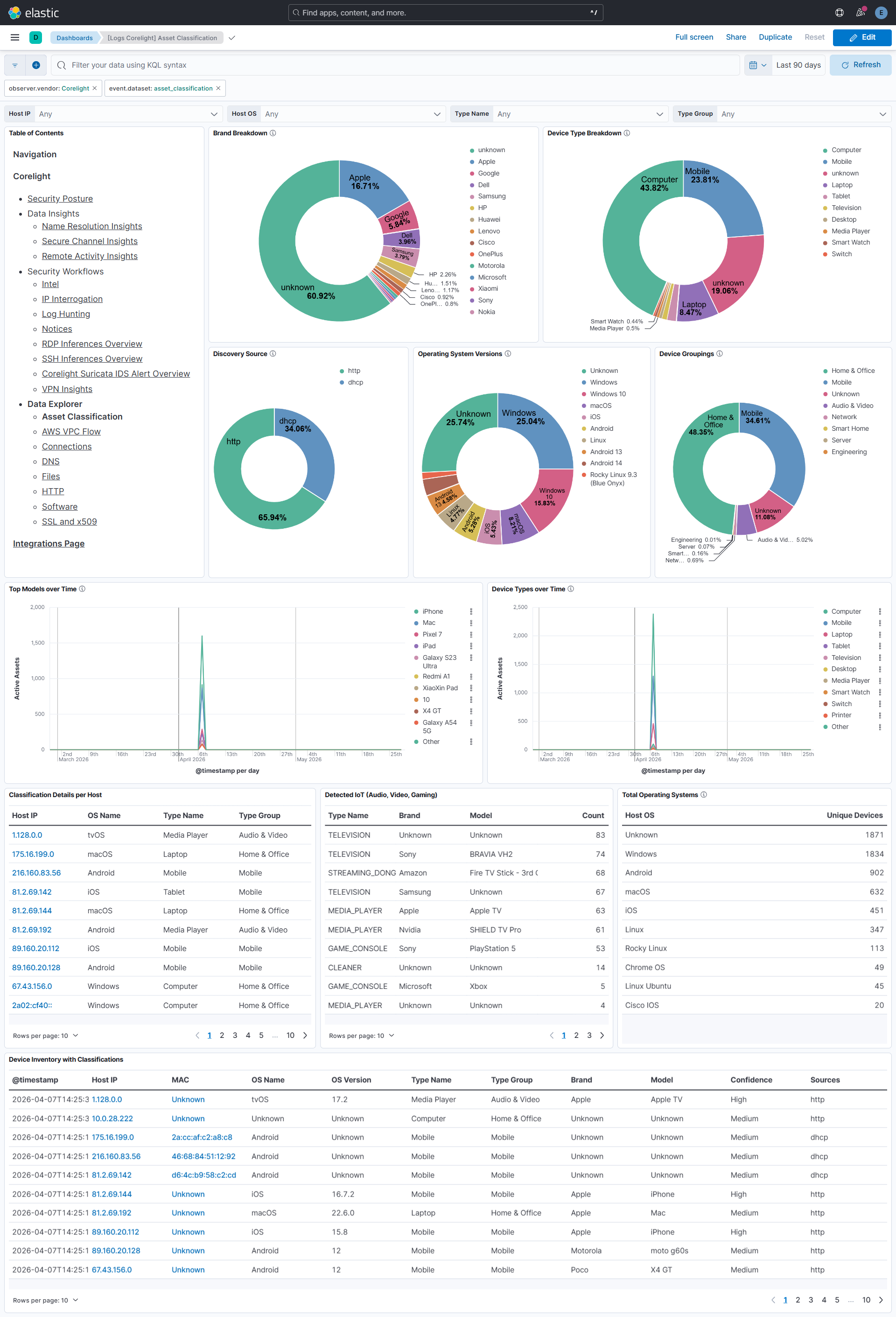This screenshot has width=896, height=1317.
Task: Change rows per page in Classification Details
Action: pyautogui.click(x=45, y=1035)
